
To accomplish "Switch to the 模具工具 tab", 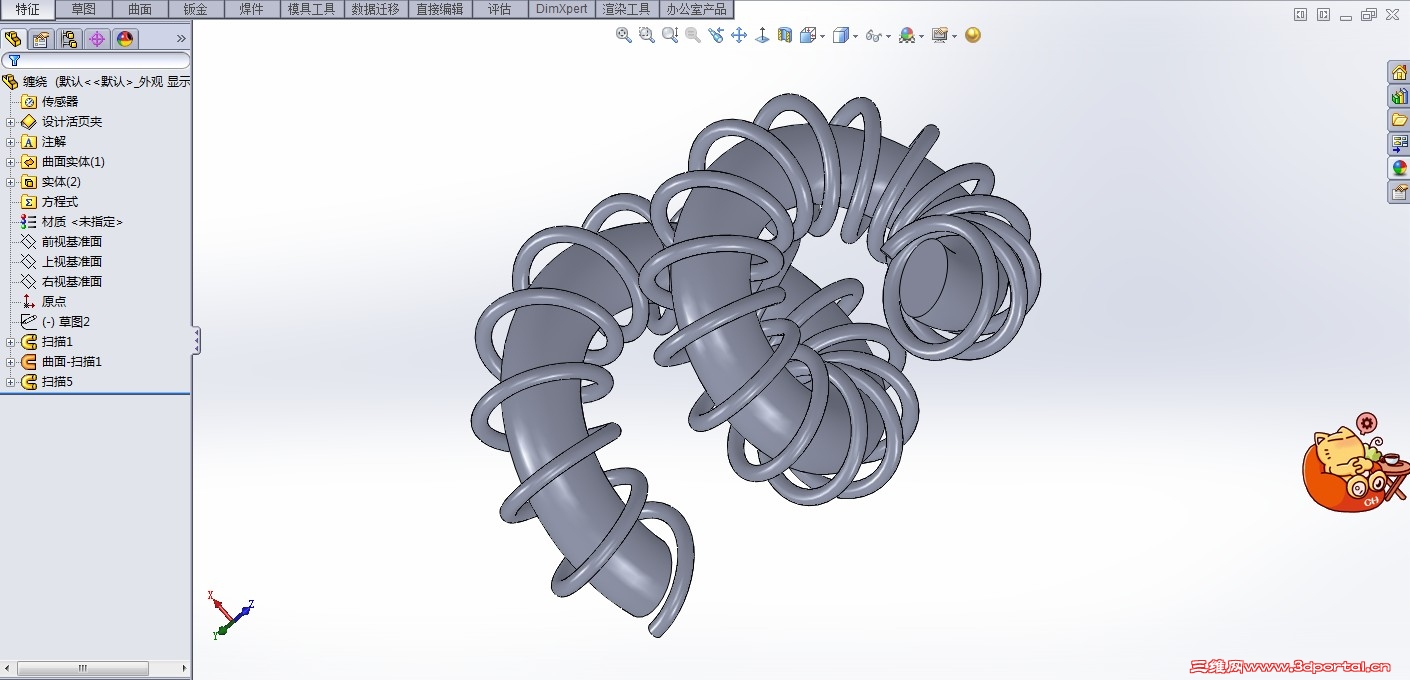I will pos(312,9).
